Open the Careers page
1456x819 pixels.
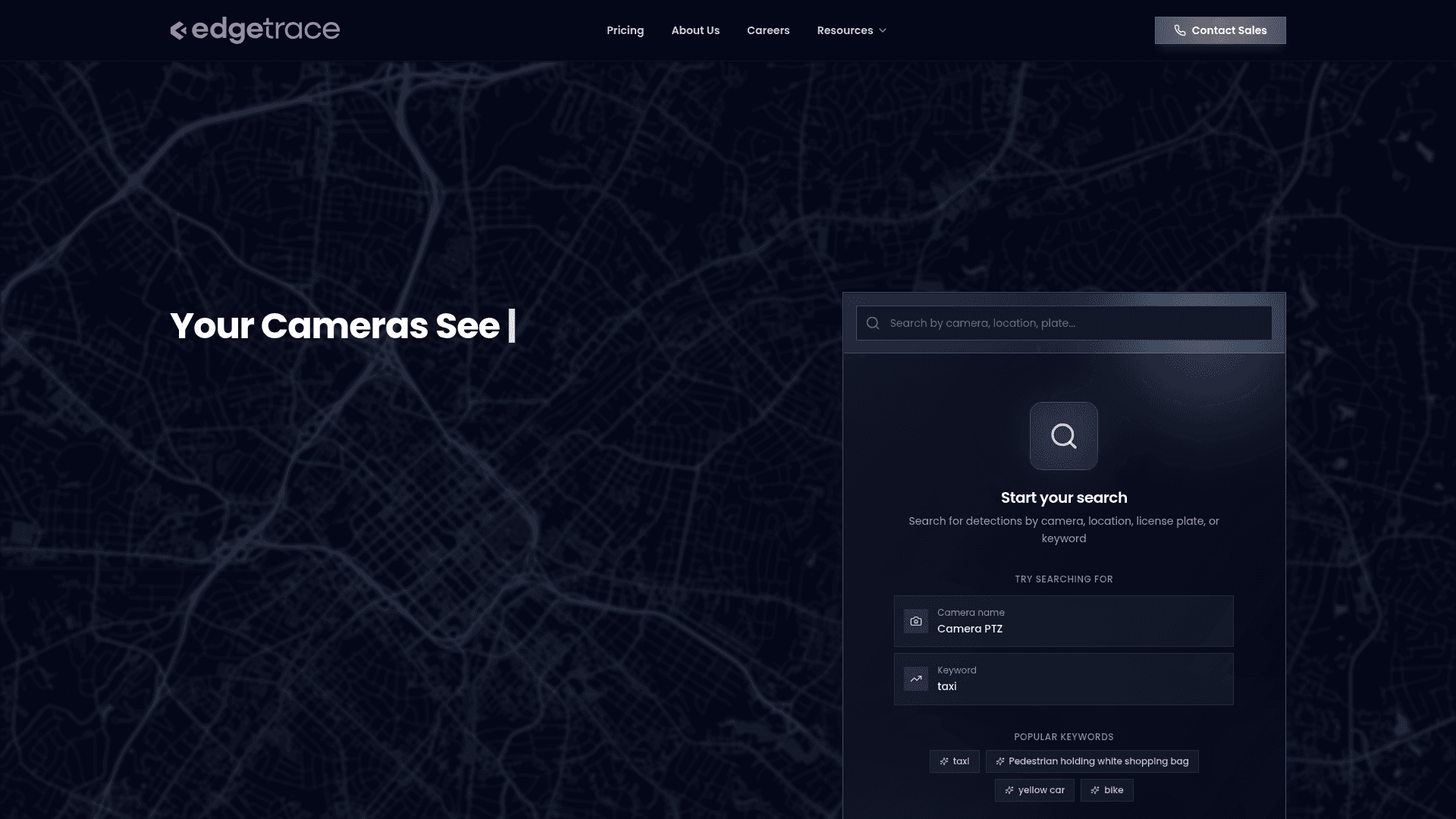pos(768,30)
